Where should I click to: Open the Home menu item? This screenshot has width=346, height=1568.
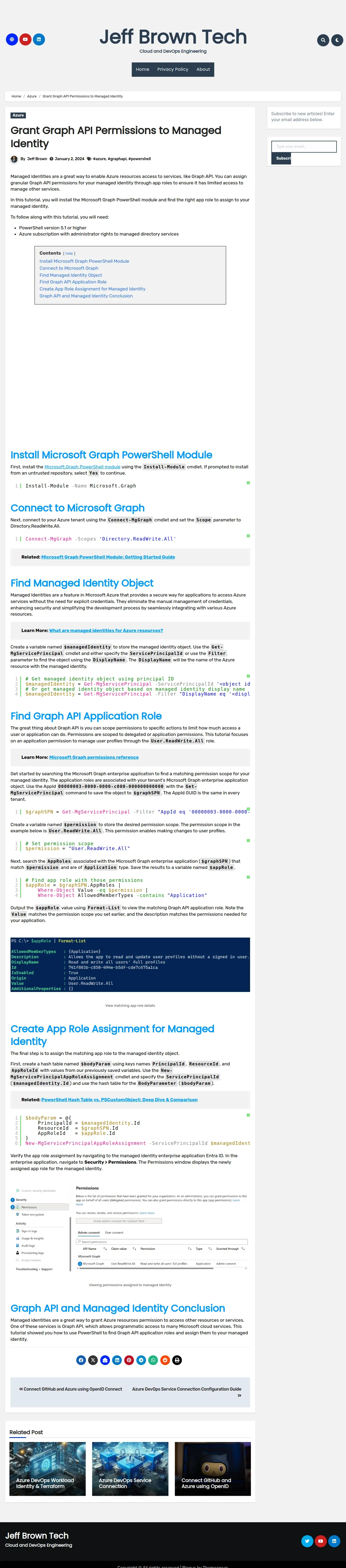(143, 69)
